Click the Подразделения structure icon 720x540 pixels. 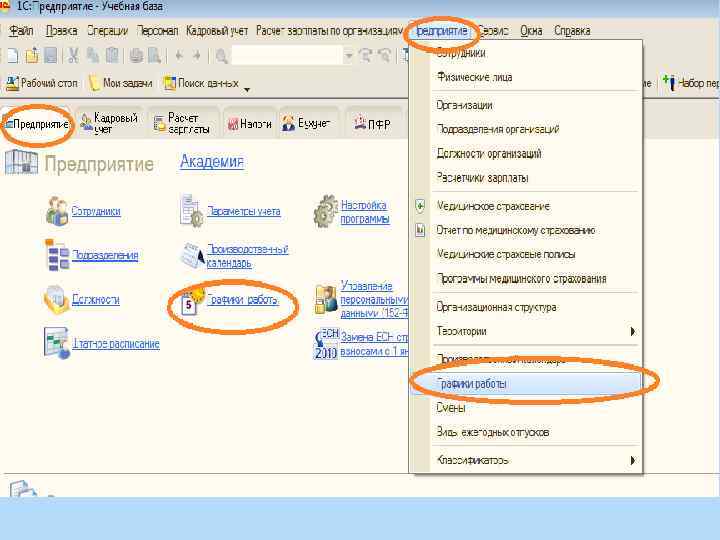(57, 254)
